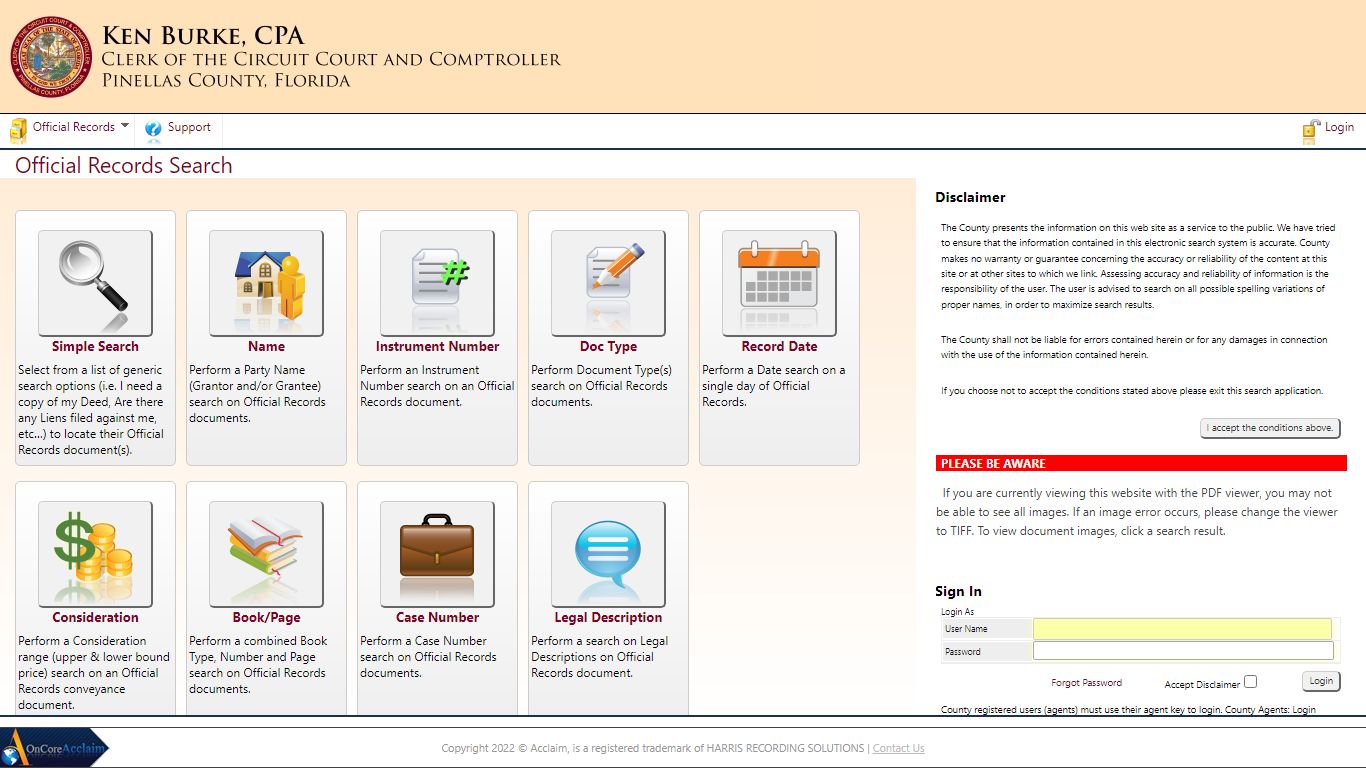Click the County registered users agent text
The width and height of the screenshot is (1366, 768).
pyautogui.click(x=1128, y=710)
